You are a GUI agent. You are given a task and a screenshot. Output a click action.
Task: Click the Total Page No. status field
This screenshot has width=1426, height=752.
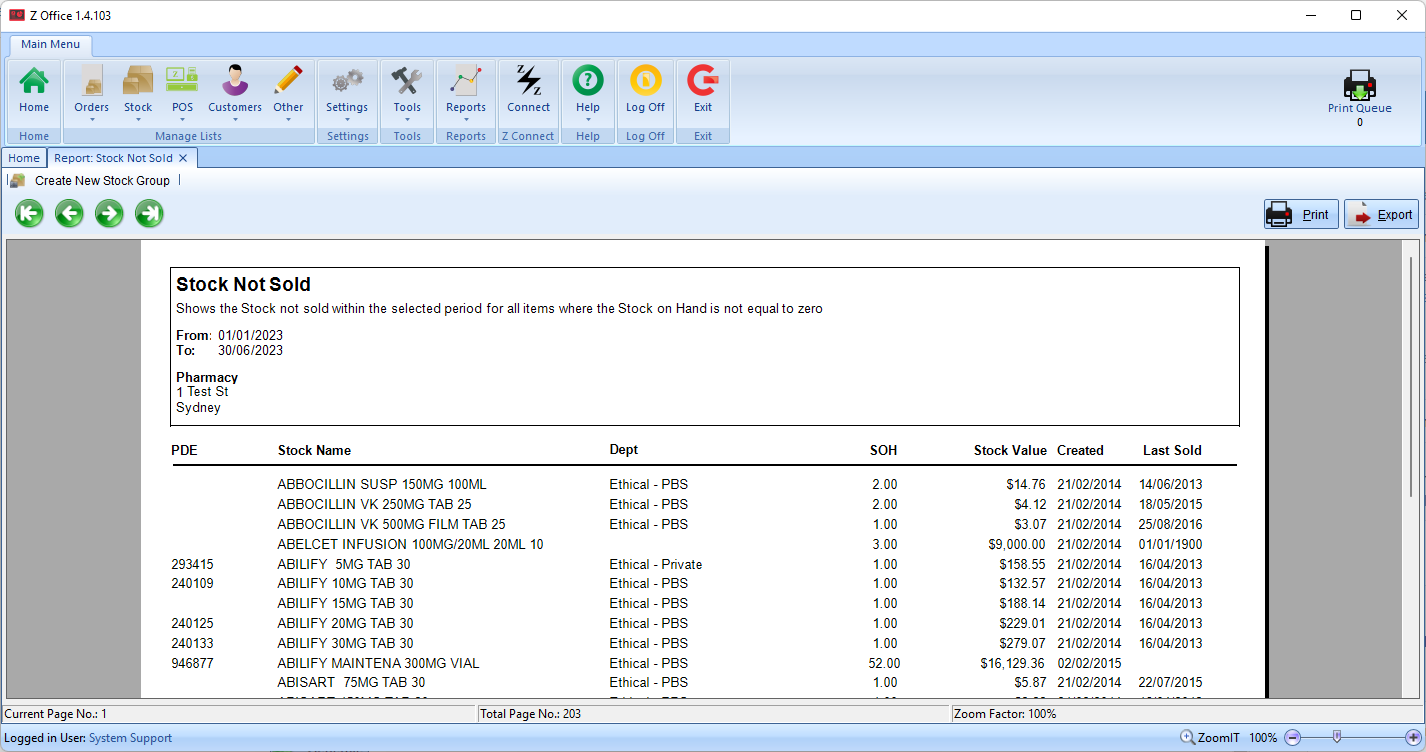pos(713,714)
